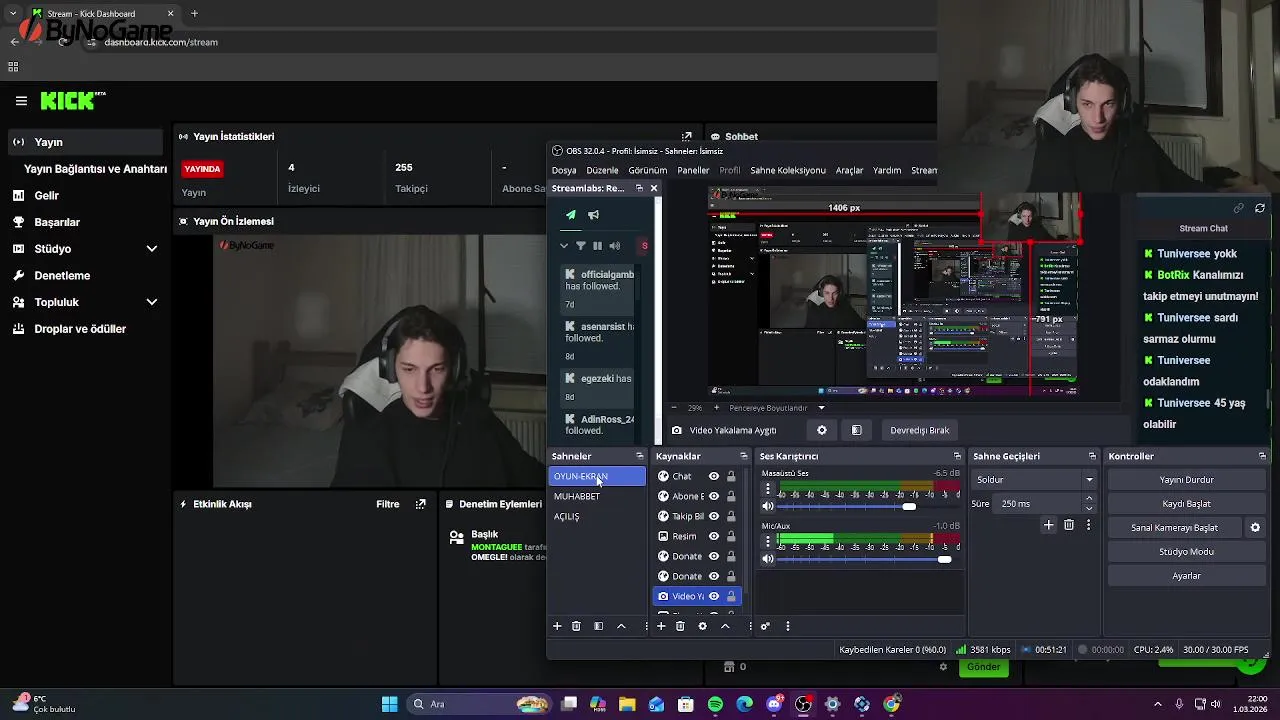
Task: Open Sahne Koleksiyonu menu
Action: tap(788, 170)
